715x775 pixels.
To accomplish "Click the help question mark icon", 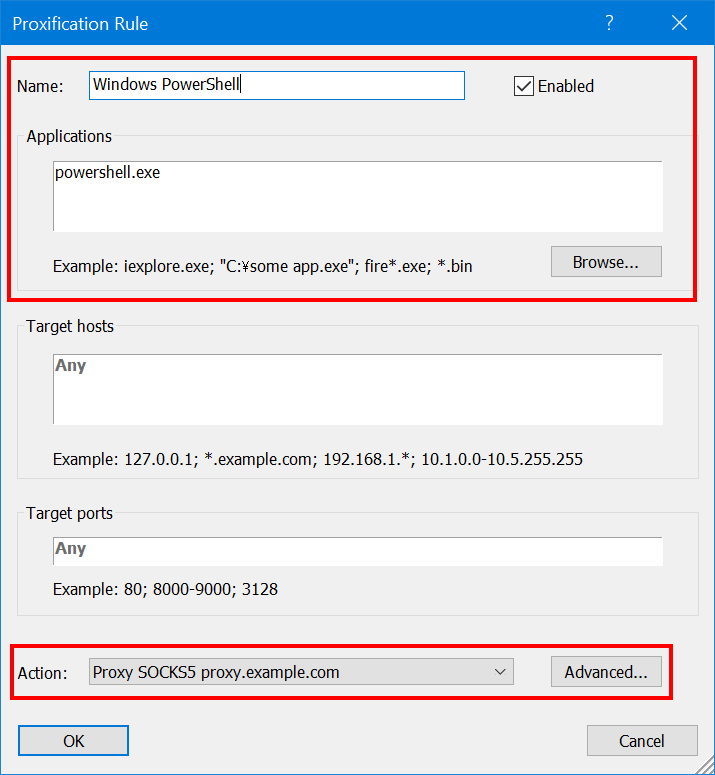I will (609, 23).
